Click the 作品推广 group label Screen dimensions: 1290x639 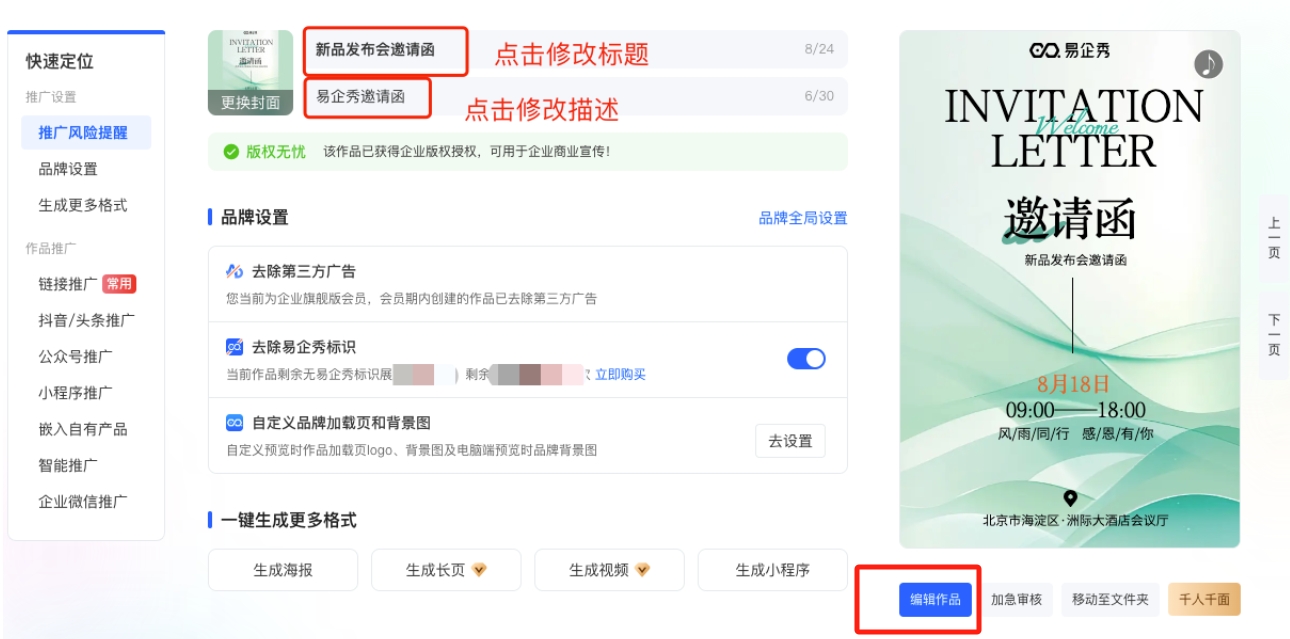(x=51, y=248)
